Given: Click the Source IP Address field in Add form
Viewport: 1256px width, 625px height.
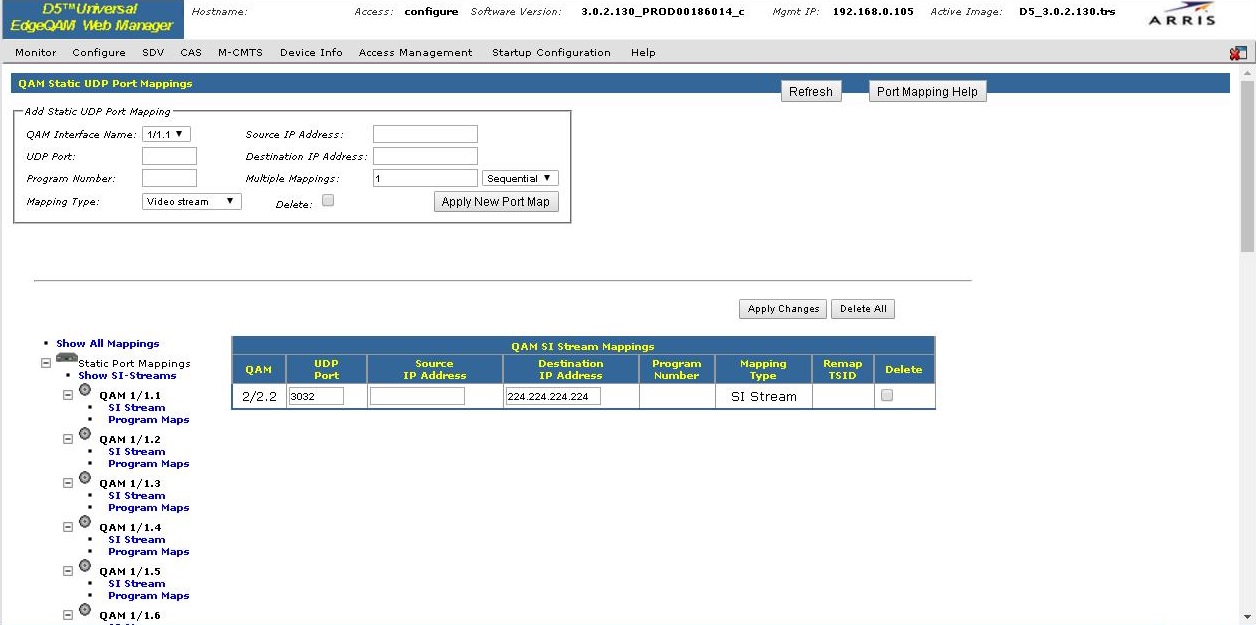Looking at the screenshot, I should (x=425, y=134).
